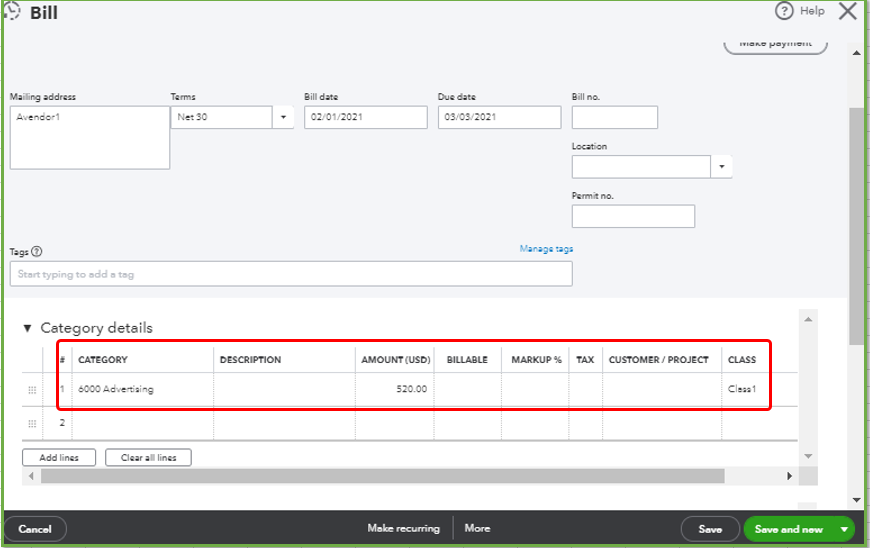870x548 pixels.
Task: Click the Cancel button
Action: [35, 529]
